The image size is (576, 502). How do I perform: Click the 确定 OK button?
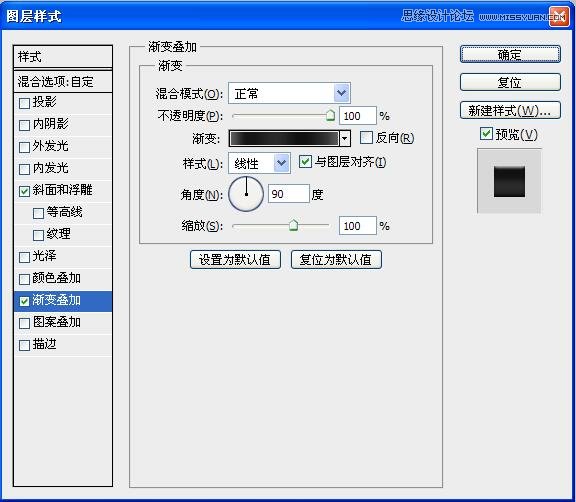(x=510, y=54)
